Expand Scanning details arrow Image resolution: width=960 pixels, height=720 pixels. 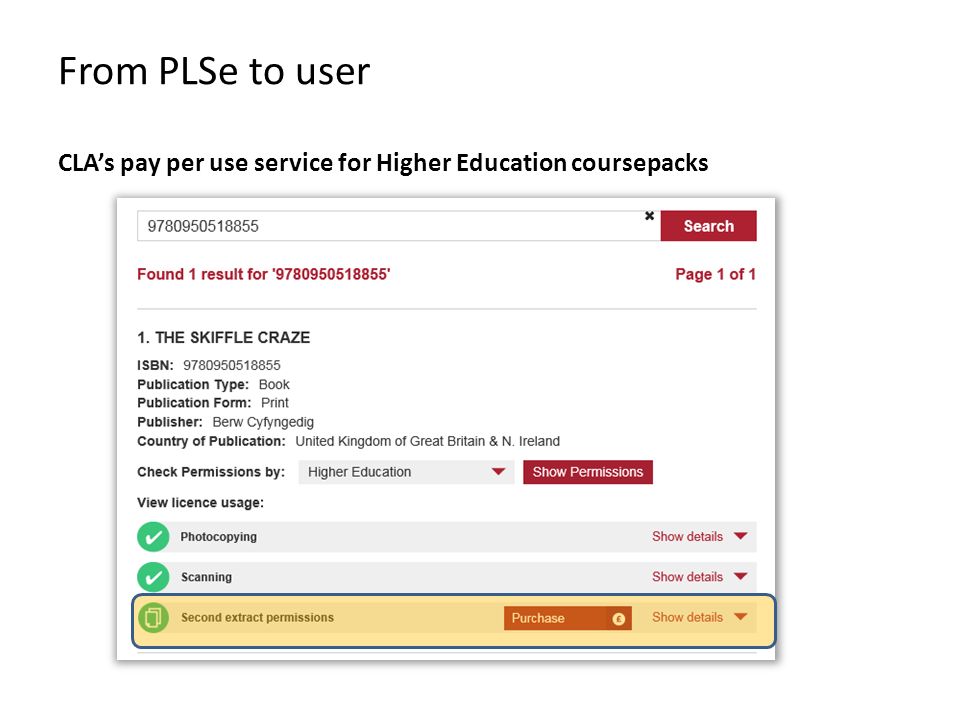740,577
